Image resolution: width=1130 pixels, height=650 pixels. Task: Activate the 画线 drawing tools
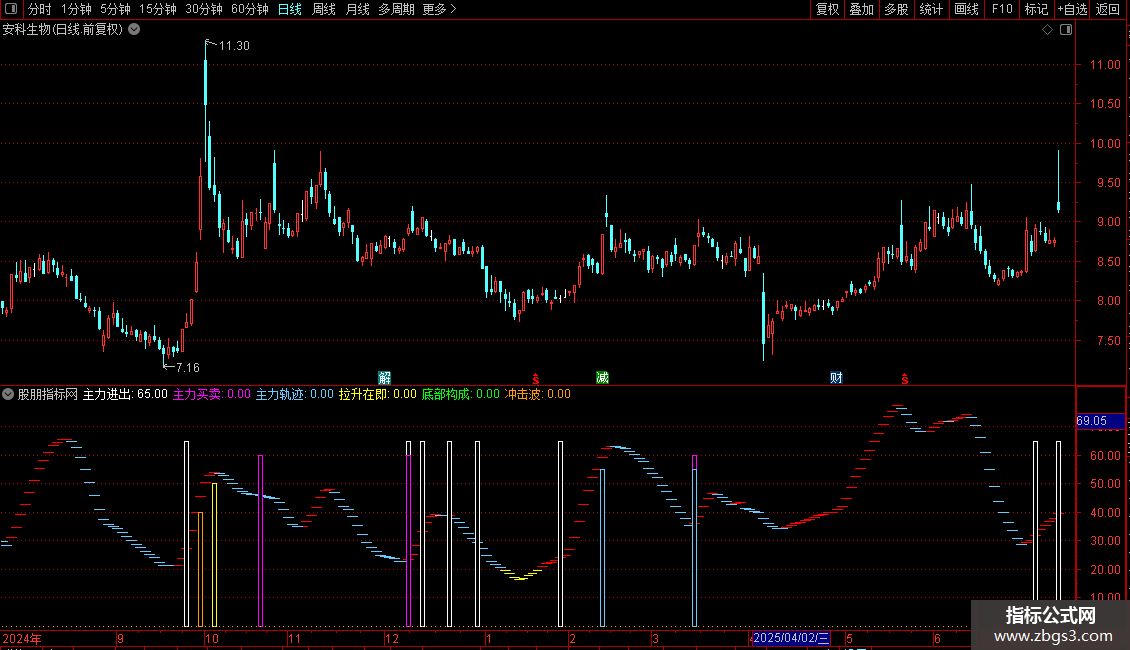pos(966,9)
